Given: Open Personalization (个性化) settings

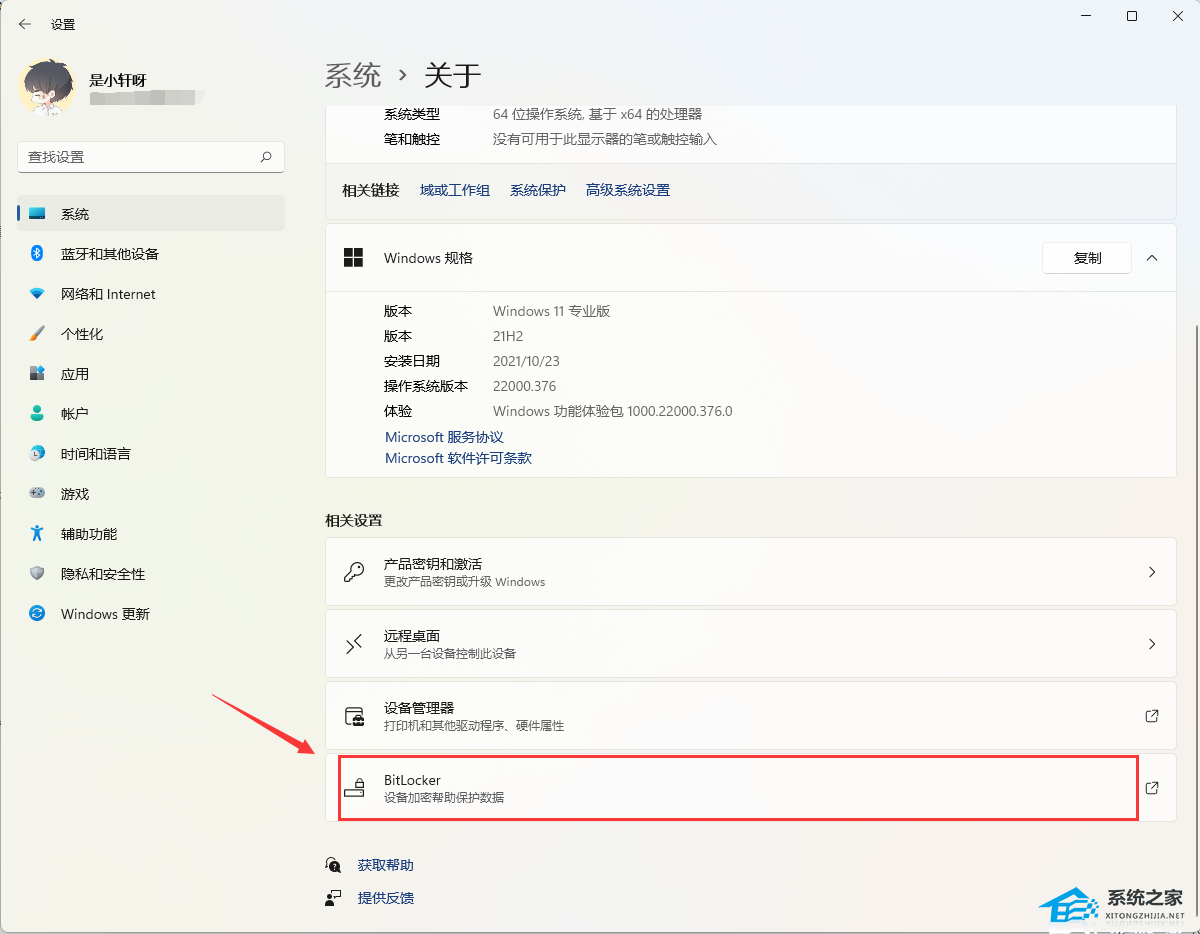Looking at the screenshot, I should click(x=82, y=334).
